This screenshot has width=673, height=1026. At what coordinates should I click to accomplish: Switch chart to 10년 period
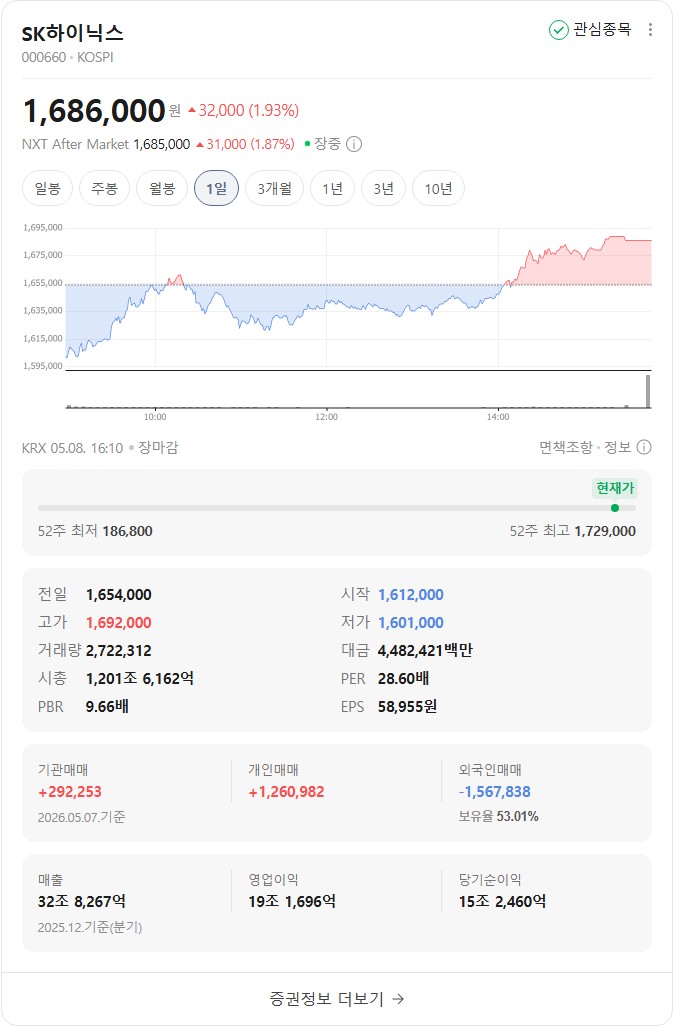[x=438, y=188]
